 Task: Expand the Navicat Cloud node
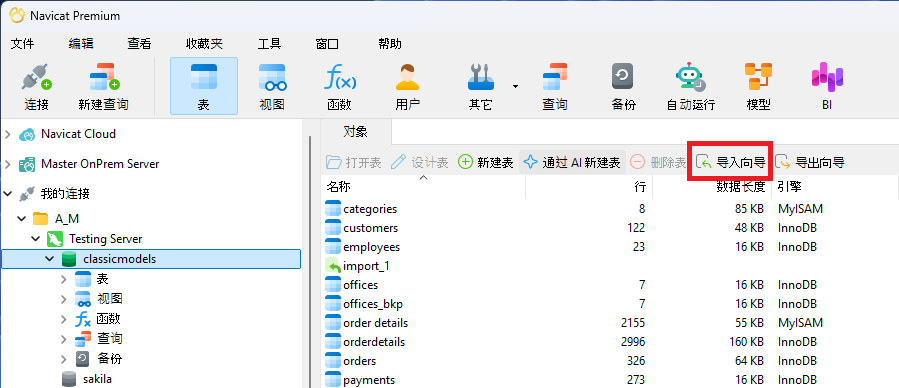[7, 134]
